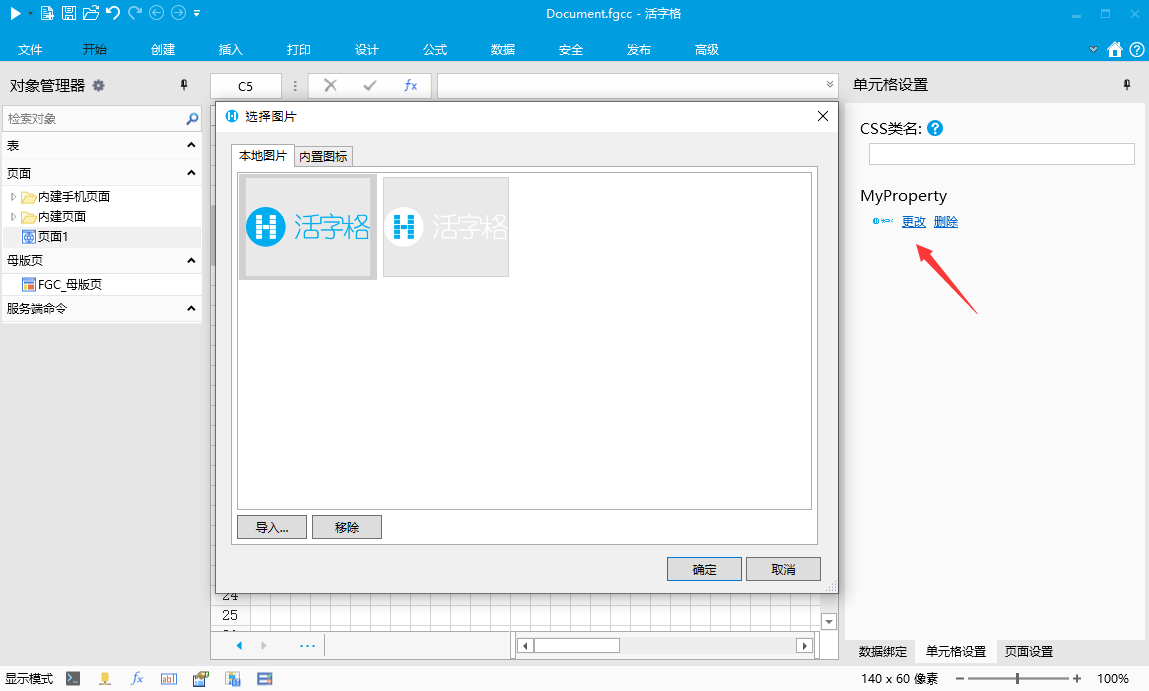Open the run options dropdown arrow
The height and width of the screenshot is (691, 1149).
point(30,13)
